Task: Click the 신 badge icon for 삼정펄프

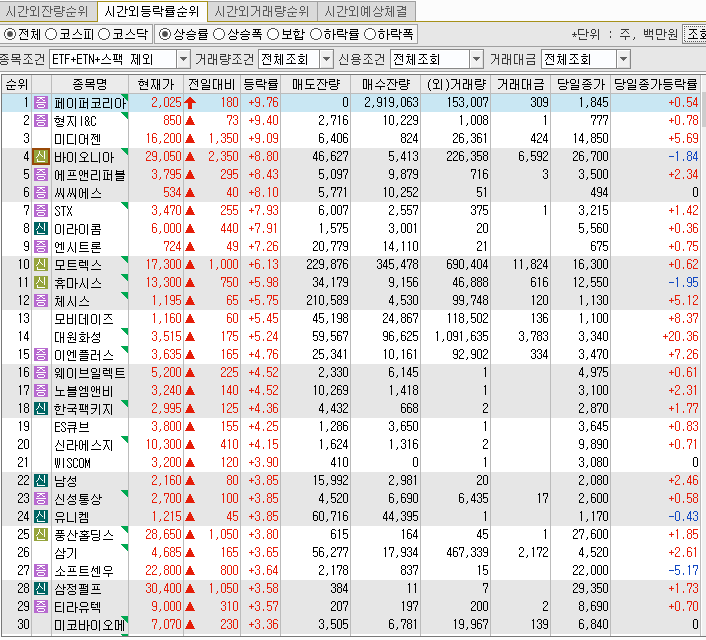Action: pyautogui.click(x=41, y=589)
